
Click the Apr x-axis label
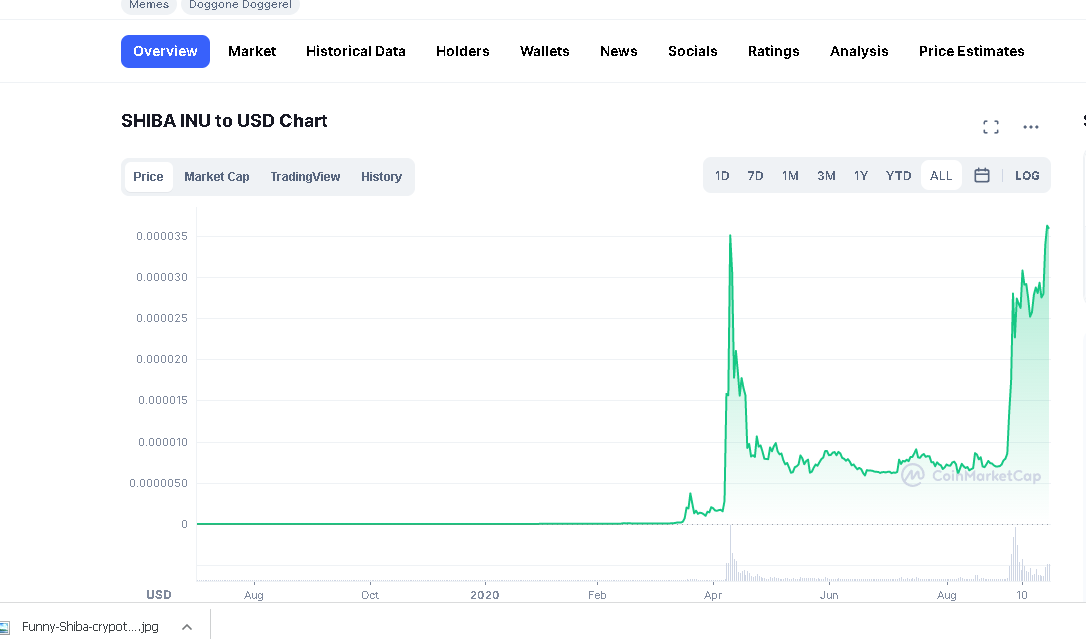pos(713,595)
